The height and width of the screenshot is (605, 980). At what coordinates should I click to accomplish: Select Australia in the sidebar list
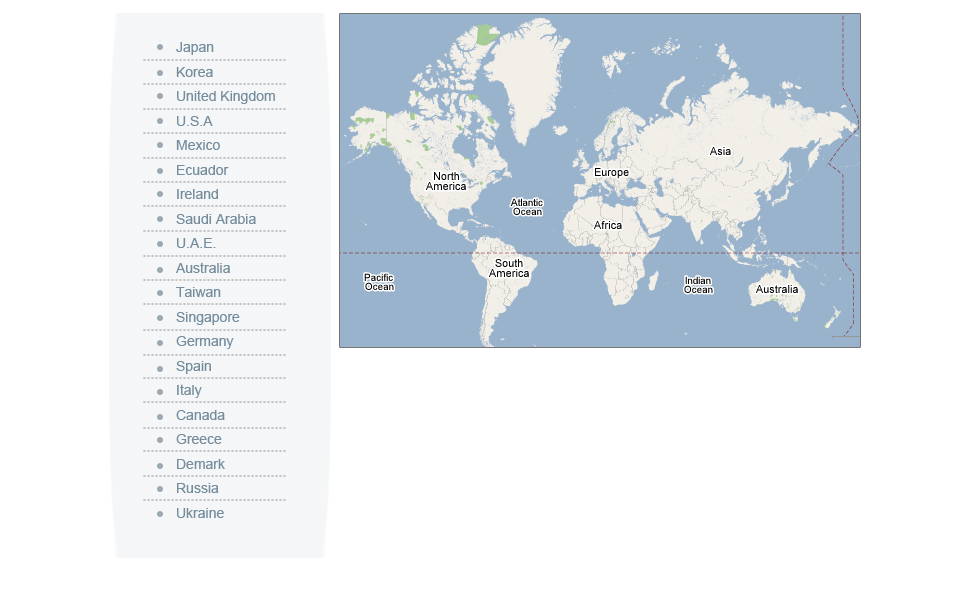pos(203,268)
